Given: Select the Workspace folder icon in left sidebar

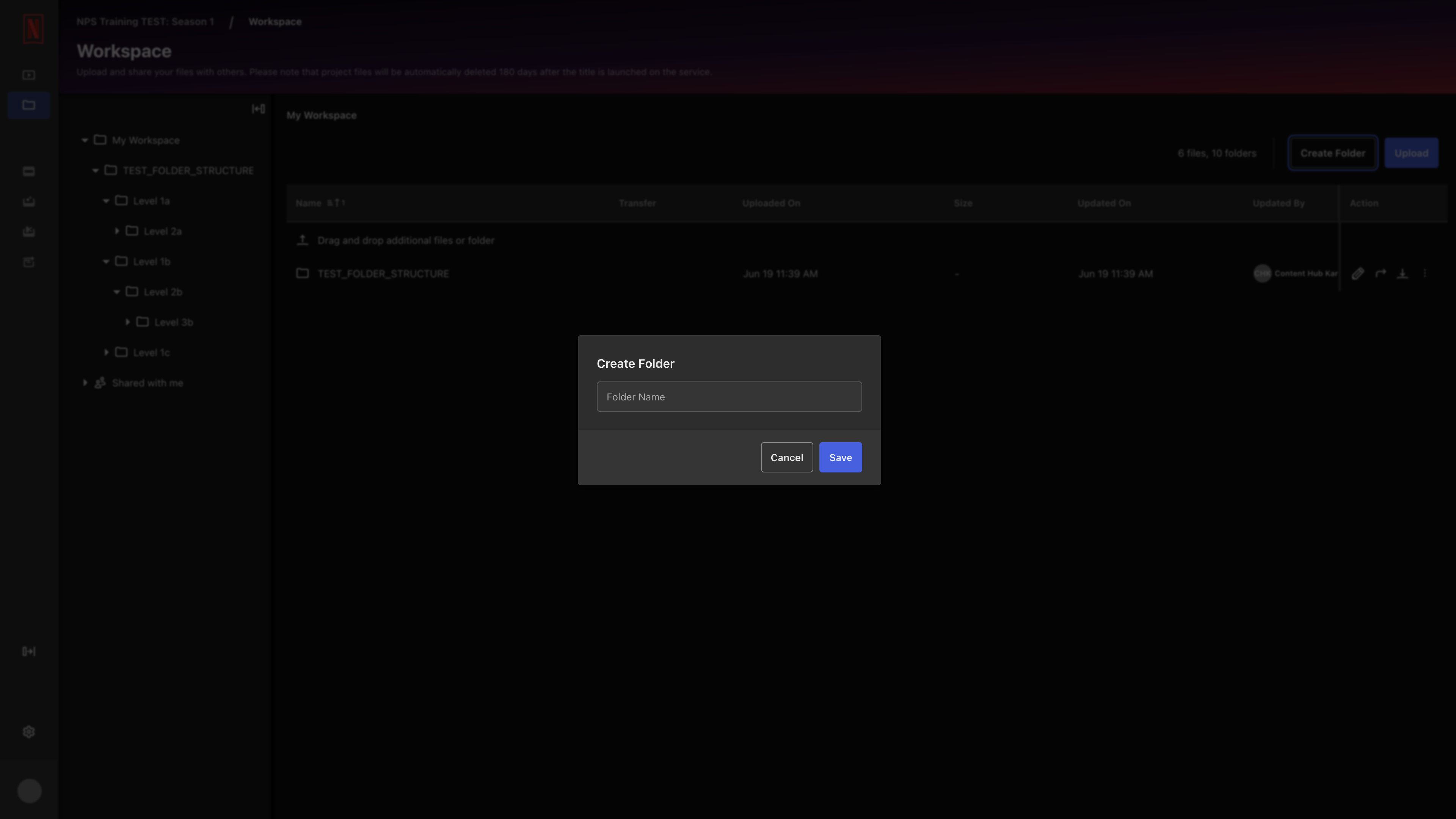Looking at the screenshot, I should (x=29, y=105).
